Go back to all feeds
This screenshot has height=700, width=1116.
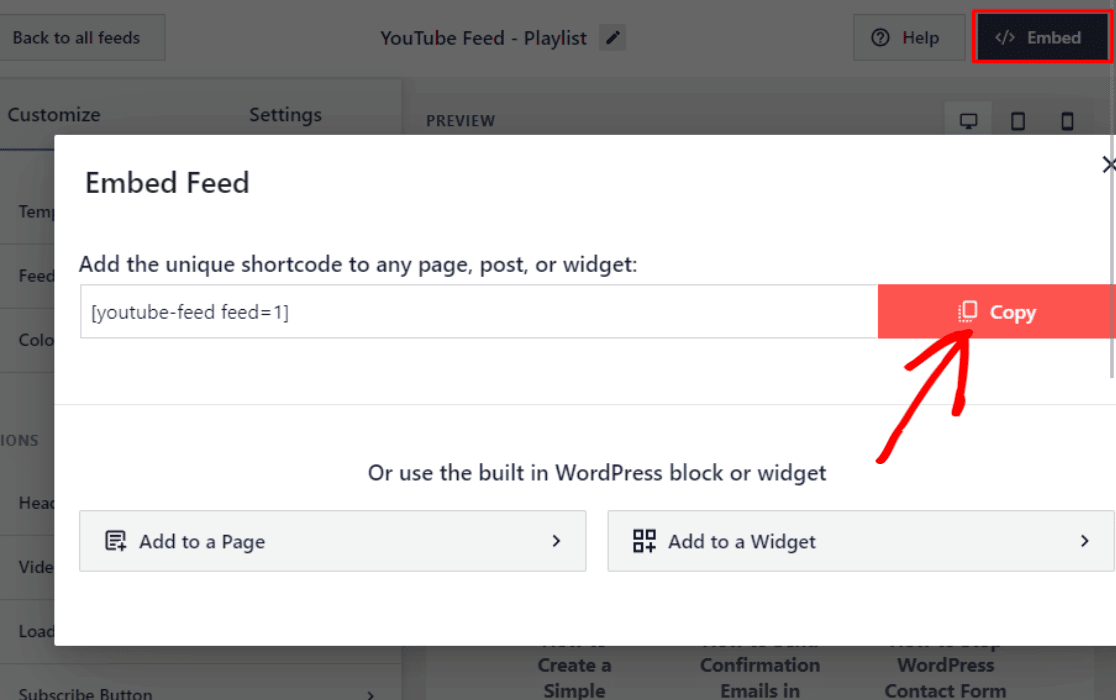pos(76,38)
